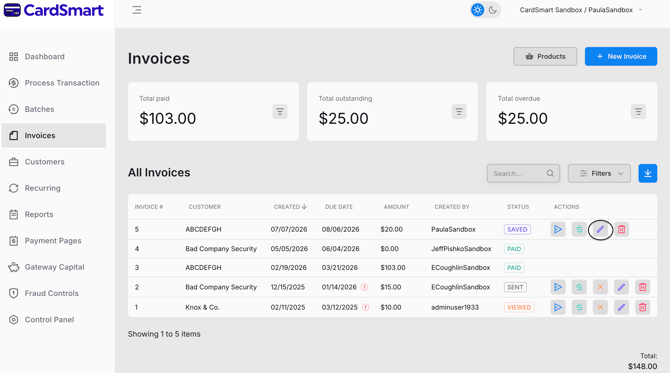Open Dashboard in the sidebar

[54, 56]
